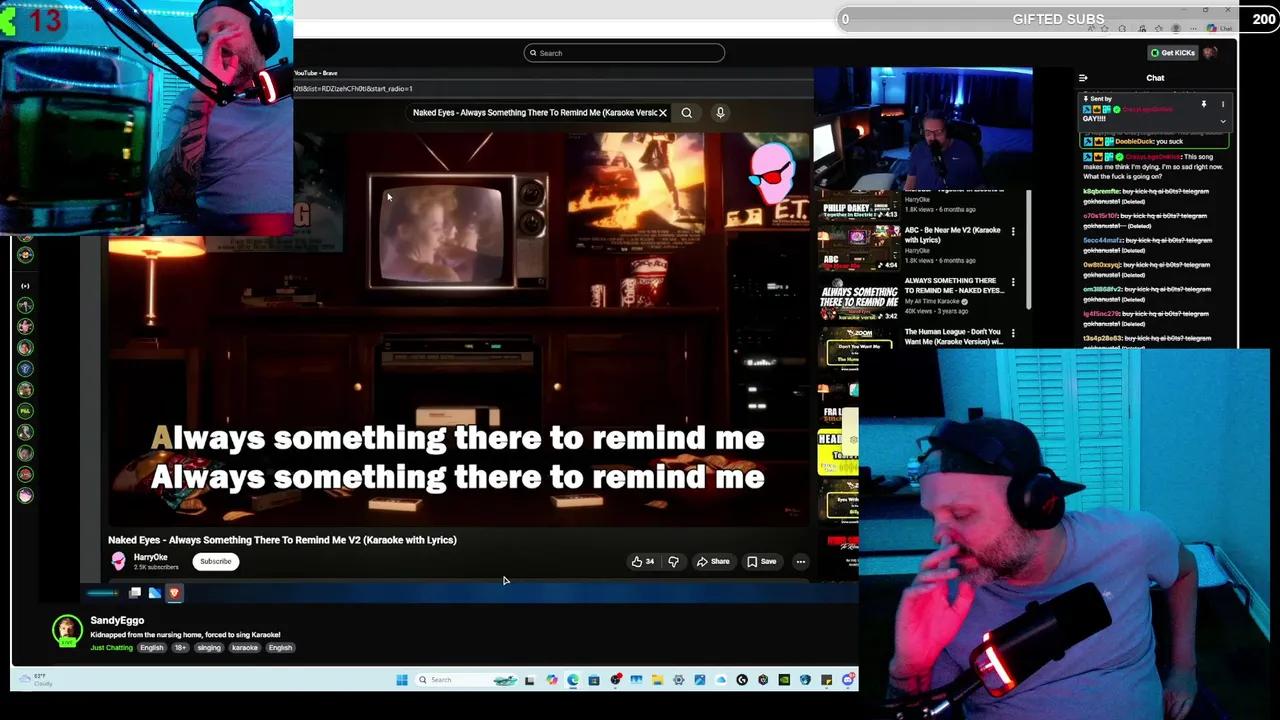The image size is (1280, 720).
Task: Click the Brave address bar URL
Action: pyautogui.click(x=353, y=89)
